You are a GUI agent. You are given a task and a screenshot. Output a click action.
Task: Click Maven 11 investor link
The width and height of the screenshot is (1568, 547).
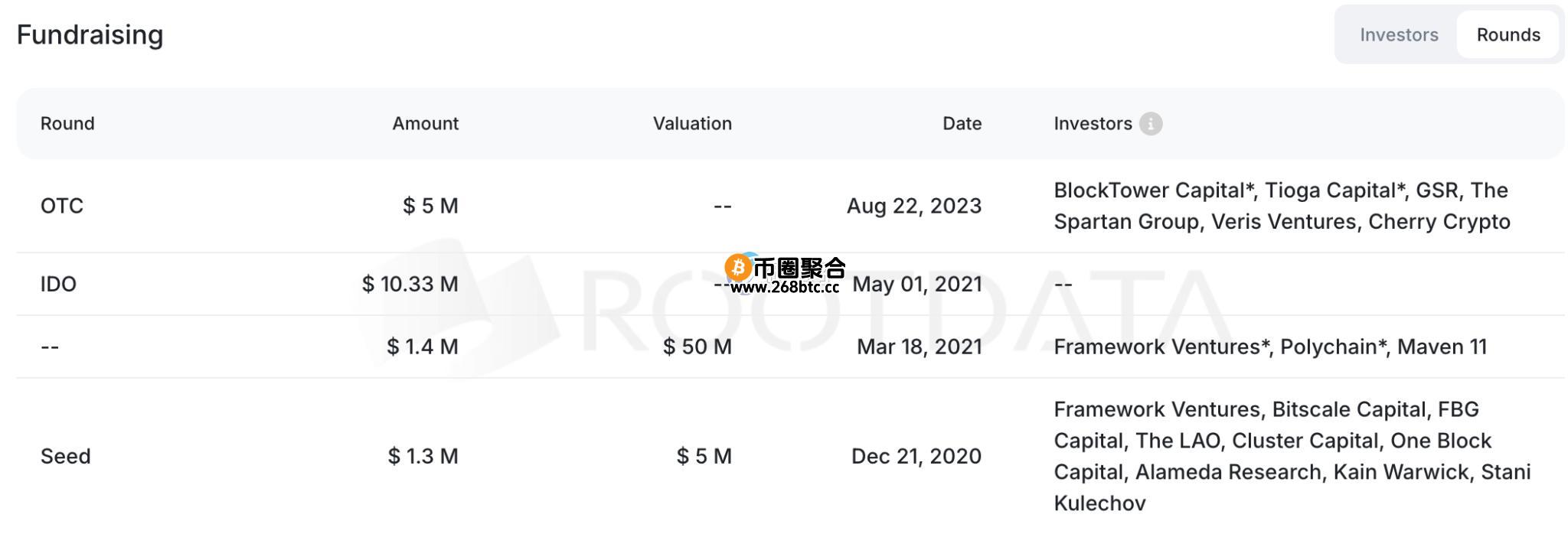tap(1442, 347)
